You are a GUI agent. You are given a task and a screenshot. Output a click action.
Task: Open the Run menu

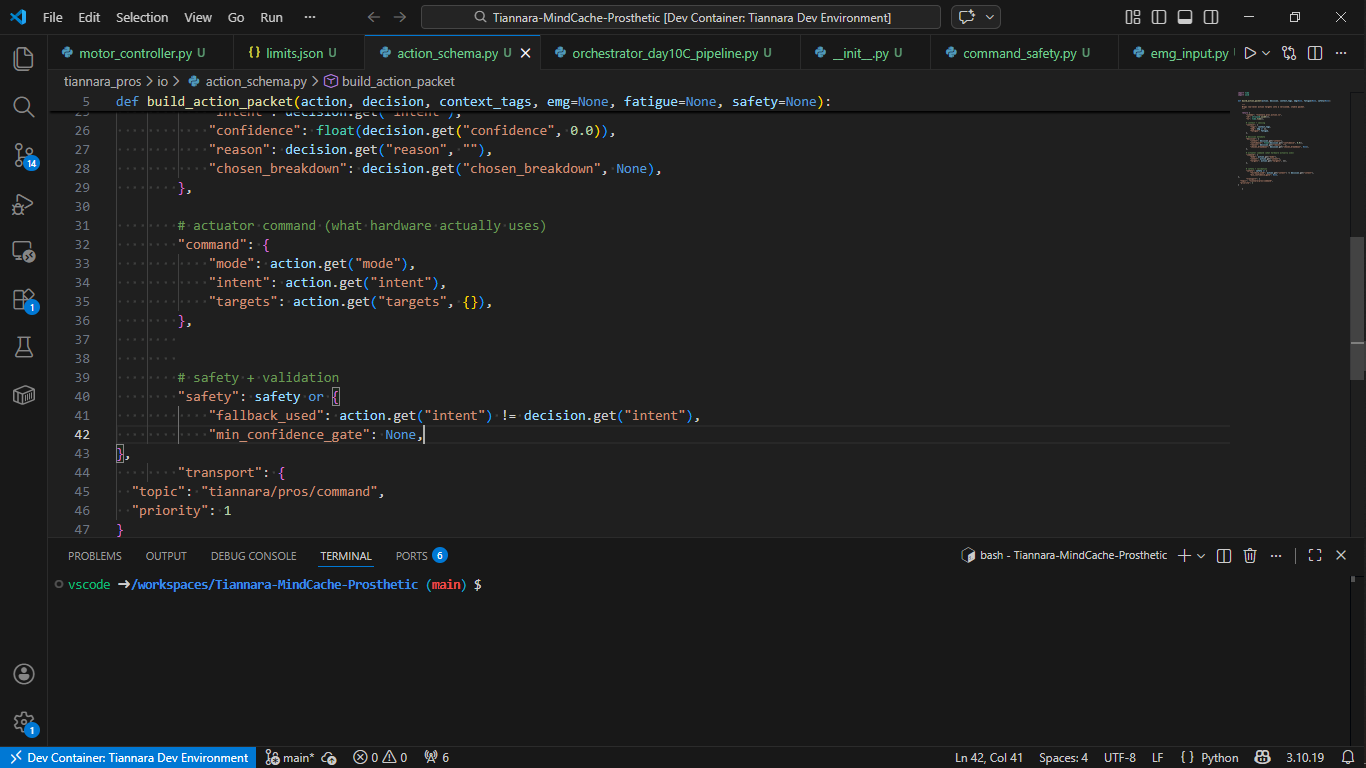click(x=270, y=17)
